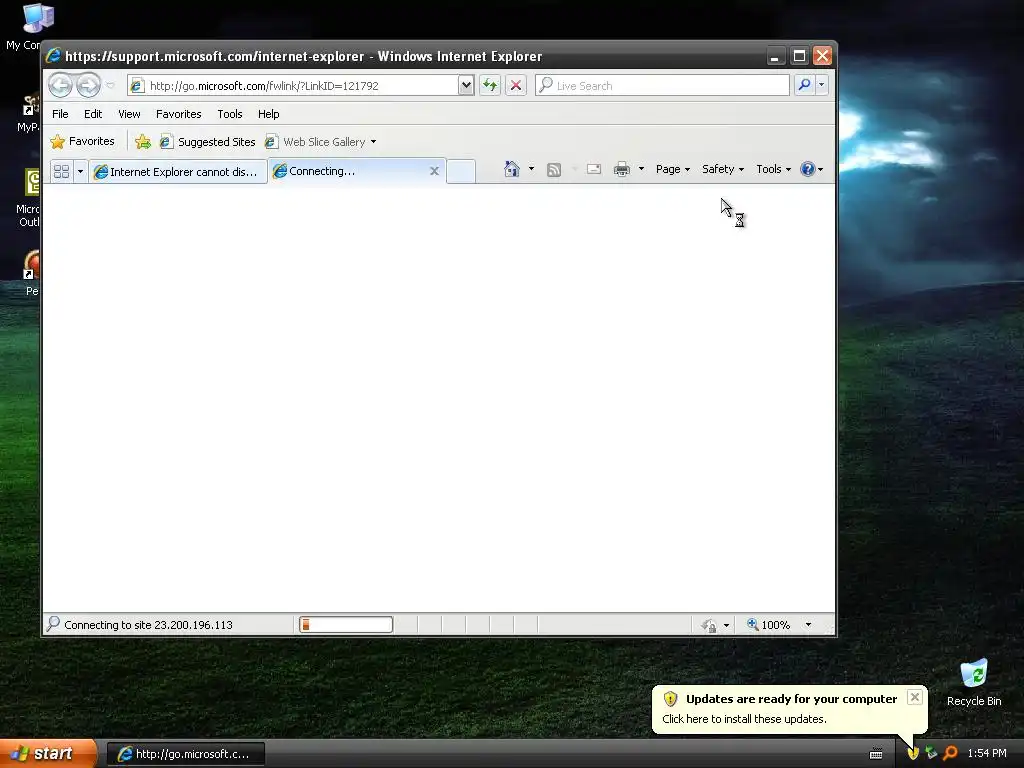1024x768 pixels.
Task: Click the Favorites star button
Action: [x=82, y=141]
